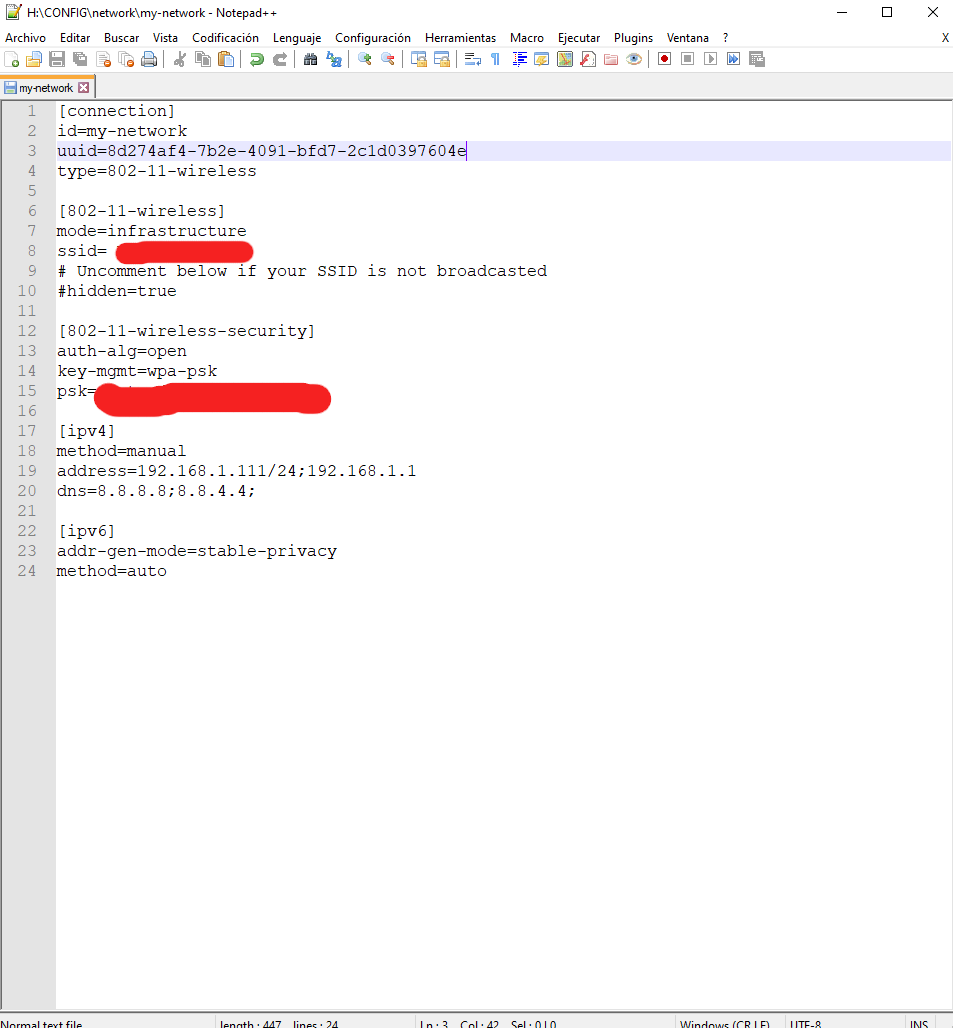Toggle file monitoring eye icon
953x1028 pixels.
(x=634, y=60)
